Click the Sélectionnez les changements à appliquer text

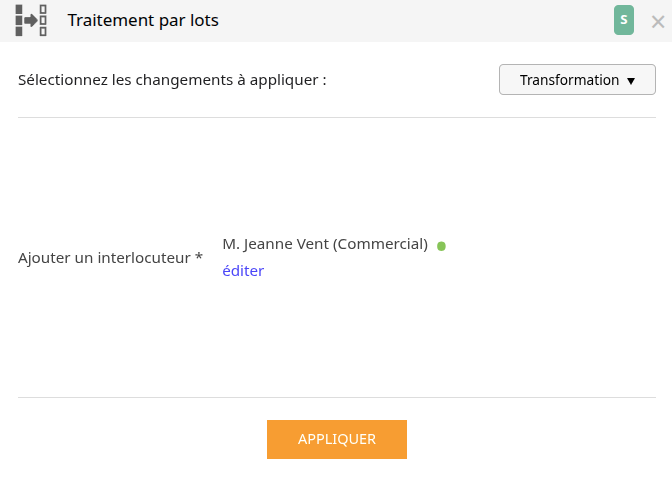tap(172, 80)
